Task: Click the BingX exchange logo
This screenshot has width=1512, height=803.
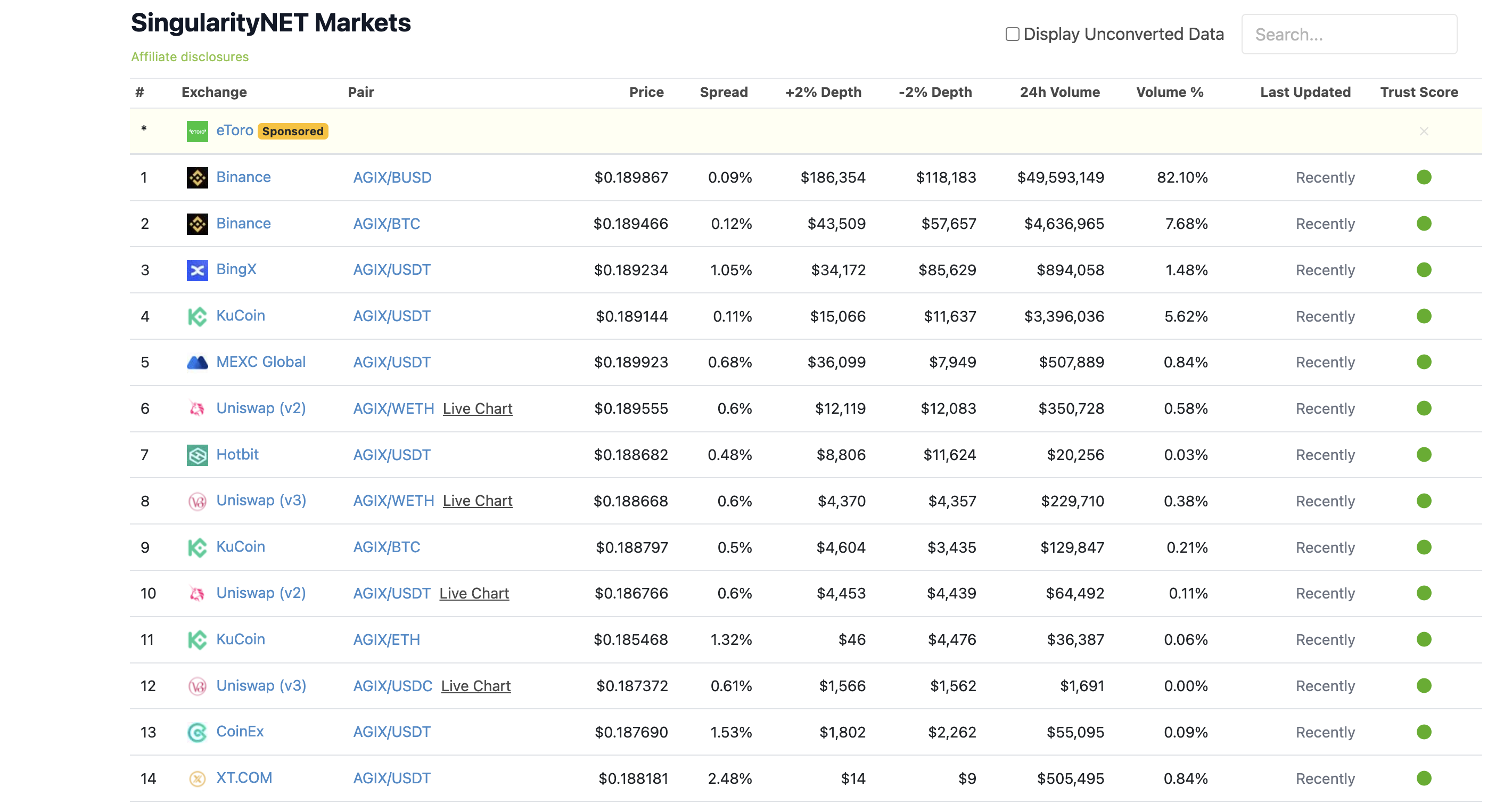Action: click(197, 270)
